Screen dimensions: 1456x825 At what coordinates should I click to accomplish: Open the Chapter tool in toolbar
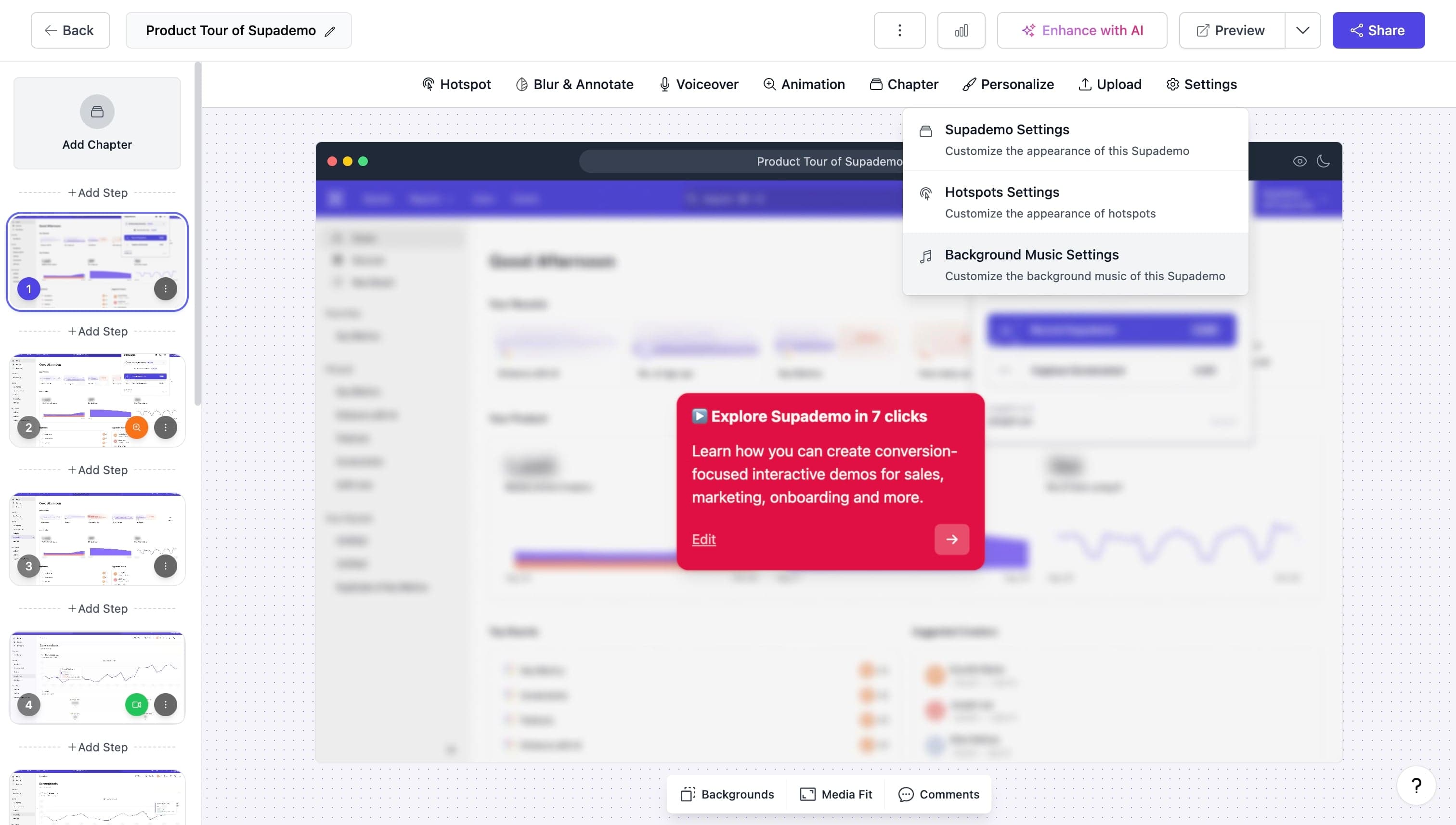[x=904, y=84]
